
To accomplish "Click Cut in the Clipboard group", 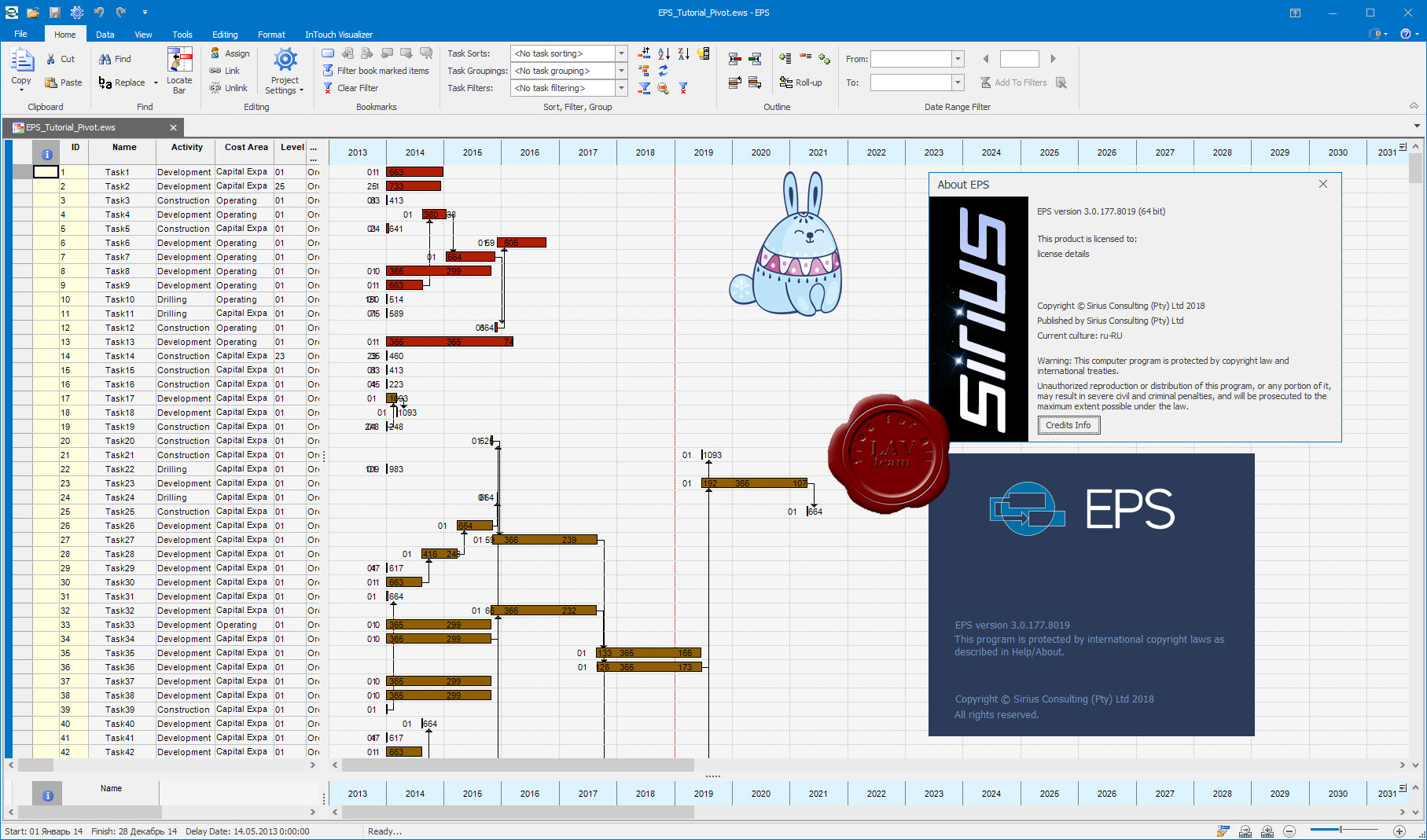I will click(x=60, y=59).
